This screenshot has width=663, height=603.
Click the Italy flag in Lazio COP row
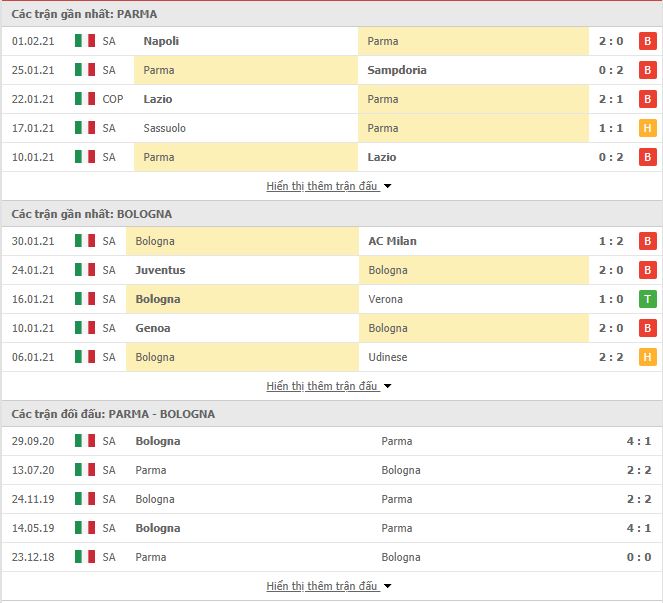point(85,99)
